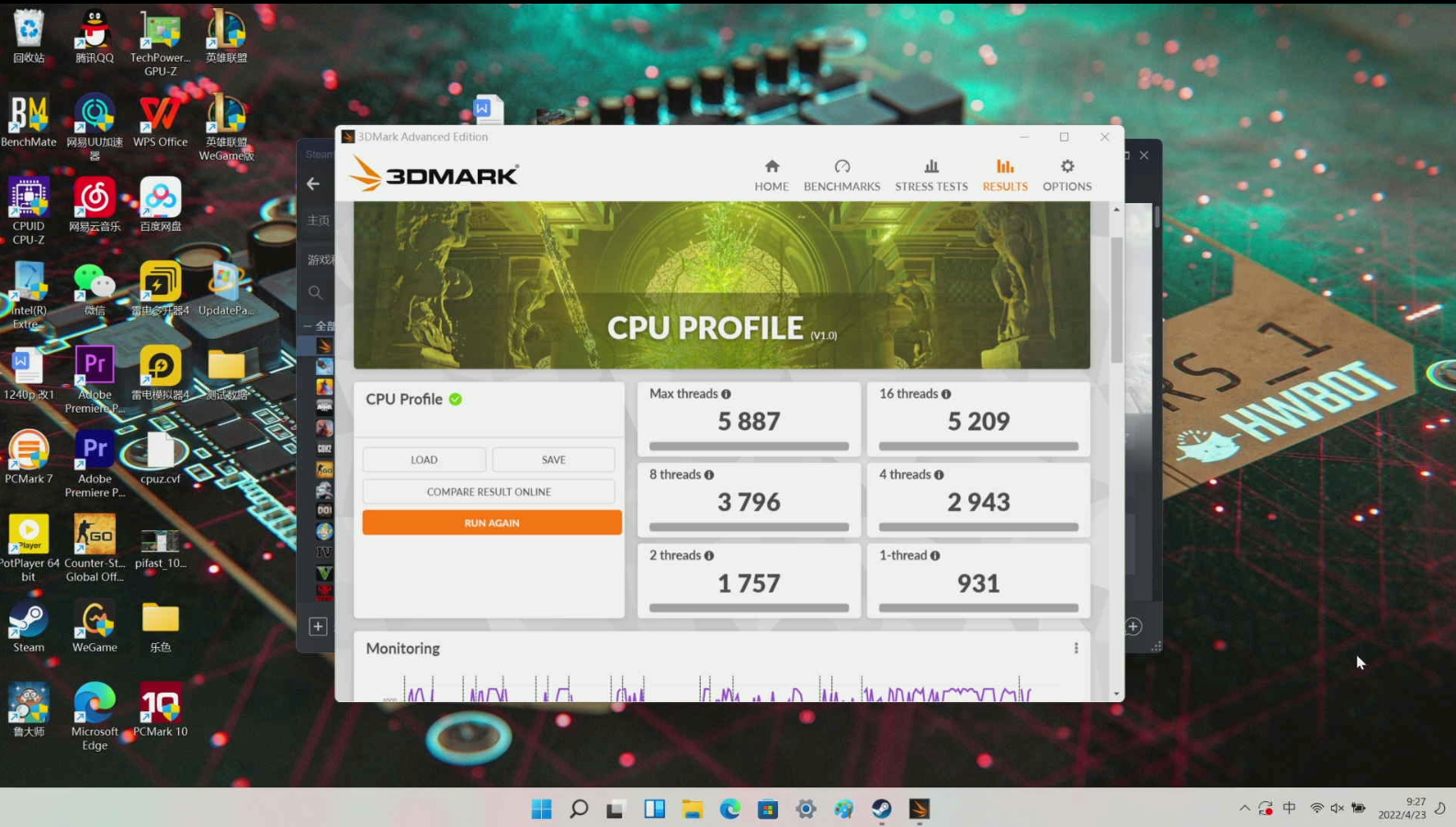Show hidden icons in system tray
Viewport: 1456px width, 827px height.
pos(1244,809)
